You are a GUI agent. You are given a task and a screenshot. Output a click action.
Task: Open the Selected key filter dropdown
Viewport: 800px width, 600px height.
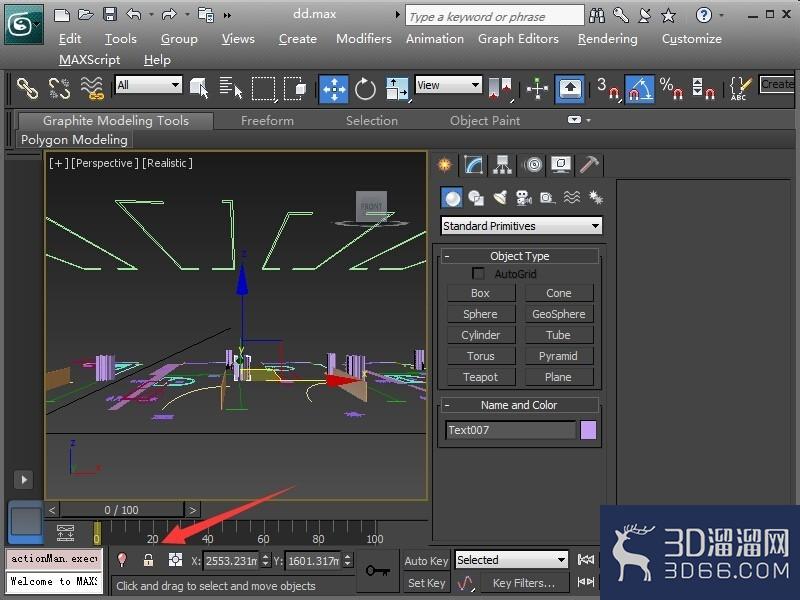(x=512, y=560)
